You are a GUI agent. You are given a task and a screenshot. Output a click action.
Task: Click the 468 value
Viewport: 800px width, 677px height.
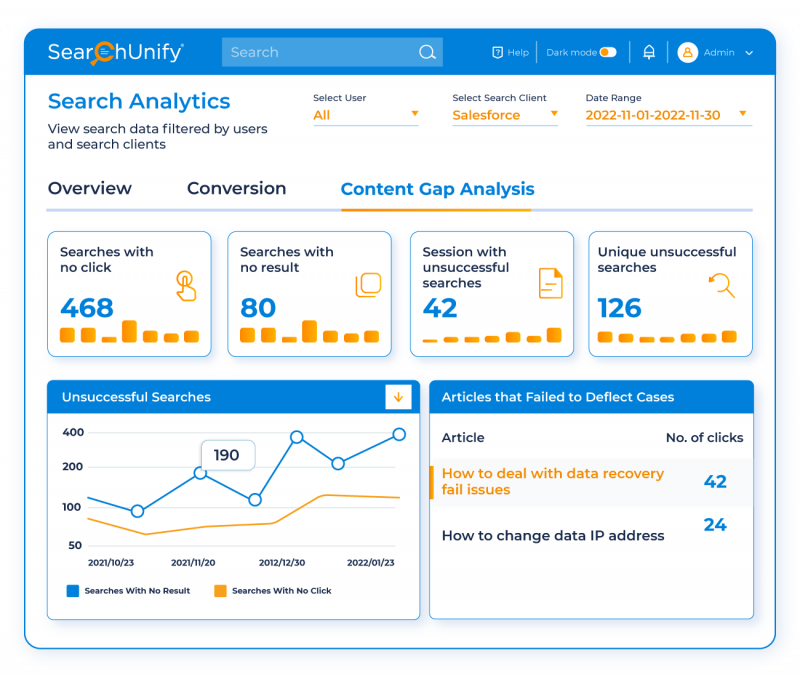[x=87, y=308]
